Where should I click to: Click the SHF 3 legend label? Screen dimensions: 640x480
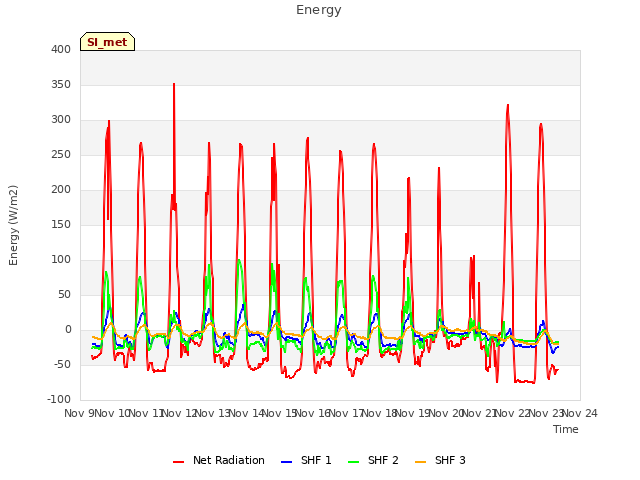(450, 460)
